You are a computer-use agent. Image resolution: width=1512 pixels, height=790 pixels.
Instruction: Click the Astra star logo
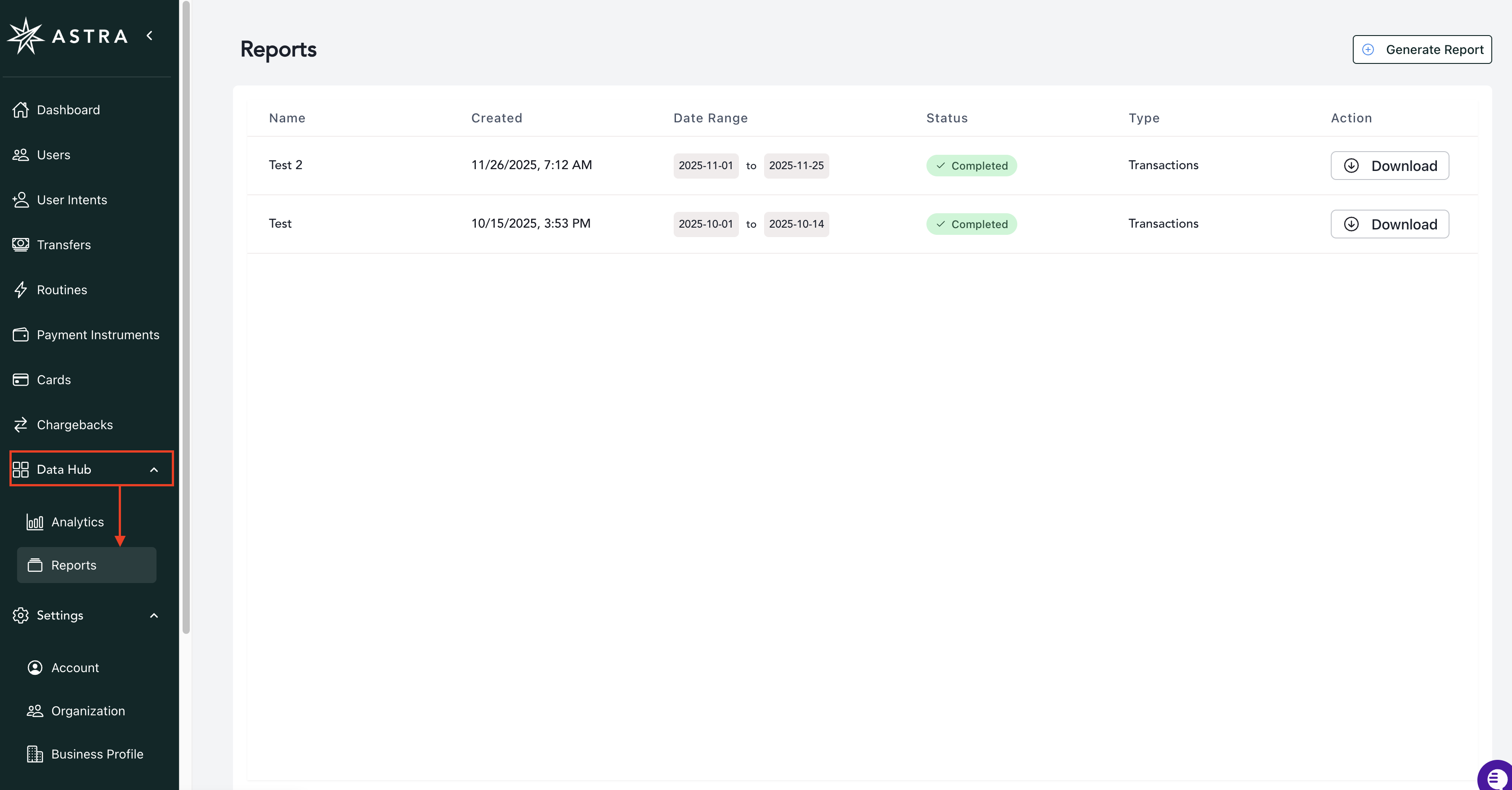pyautogui.click(x=25, y=36)
